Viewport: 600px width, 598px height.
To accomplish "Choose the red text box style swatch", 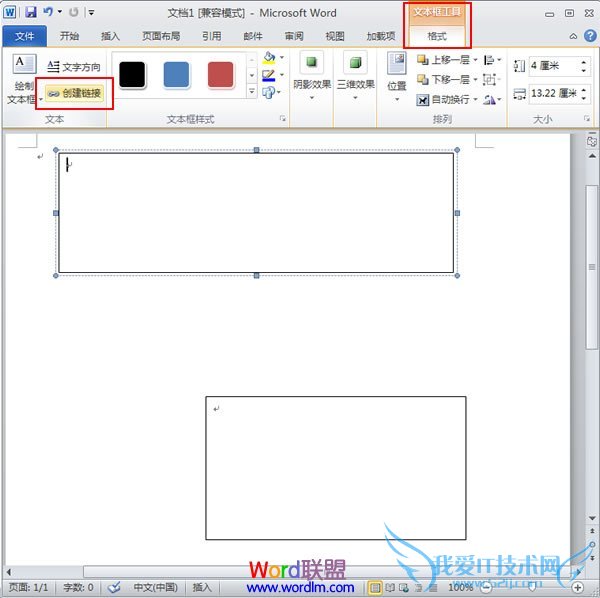I will [220, 75].
